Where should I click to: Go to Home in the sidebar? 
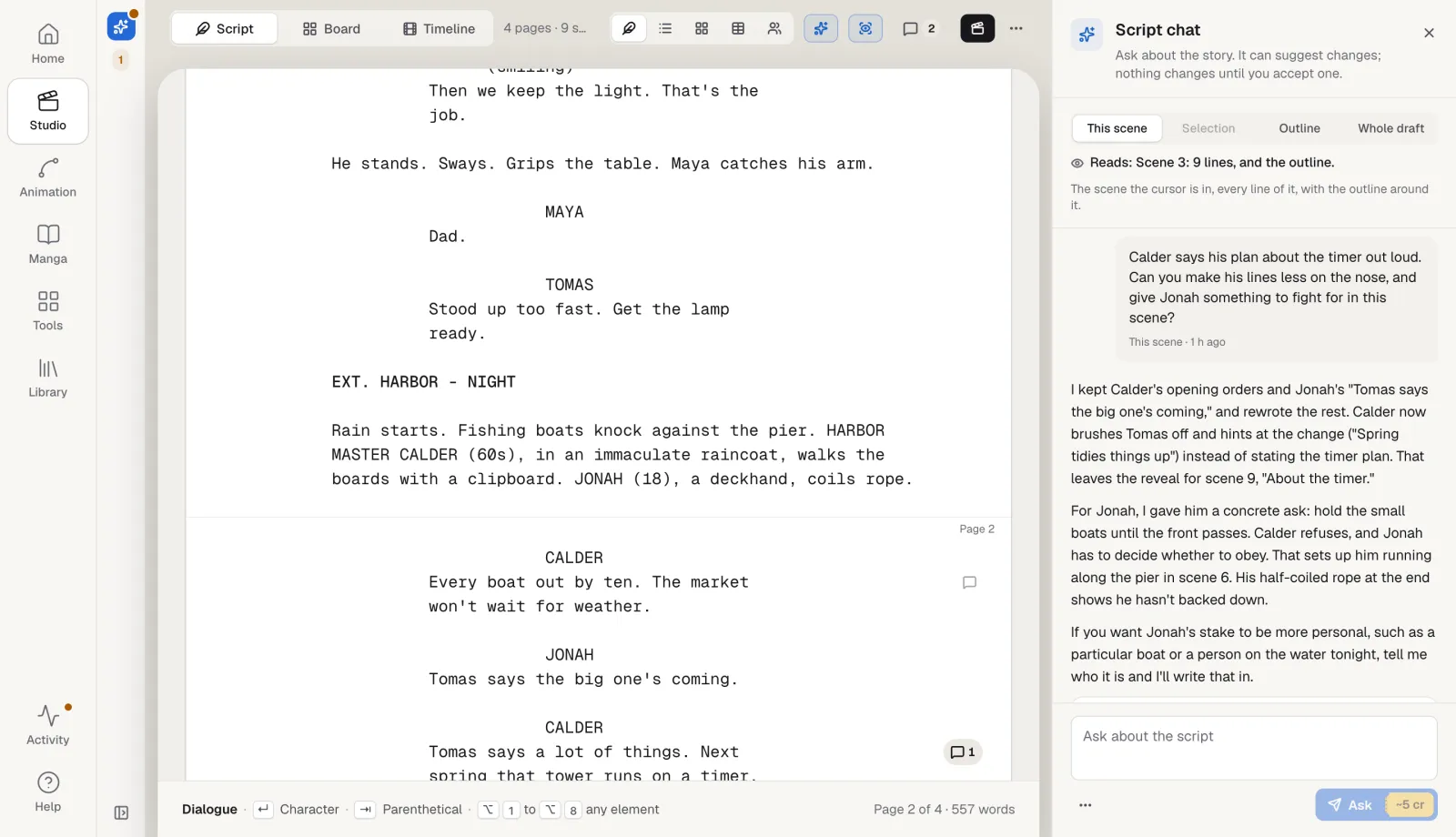click(48, 45)
